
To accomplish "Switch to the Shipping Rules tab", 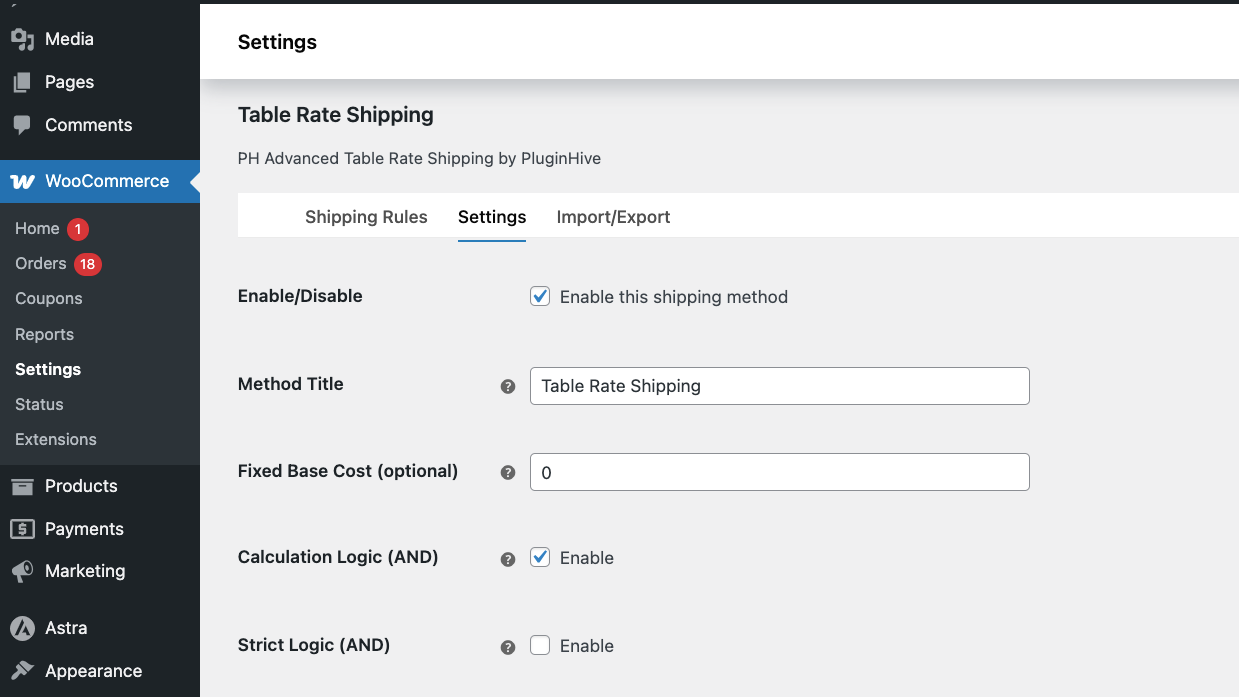I will click(366, 217).
